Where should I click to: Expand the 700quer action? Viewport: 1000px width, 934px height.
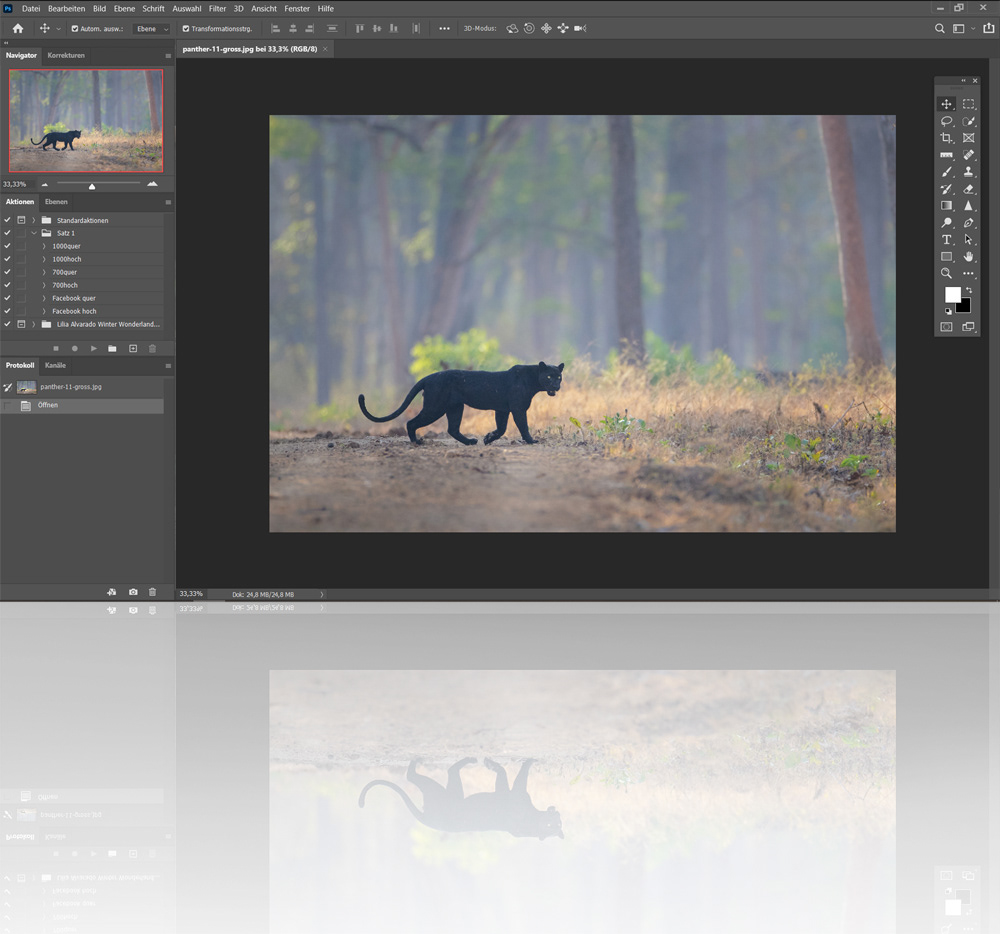tap(44, 272)
